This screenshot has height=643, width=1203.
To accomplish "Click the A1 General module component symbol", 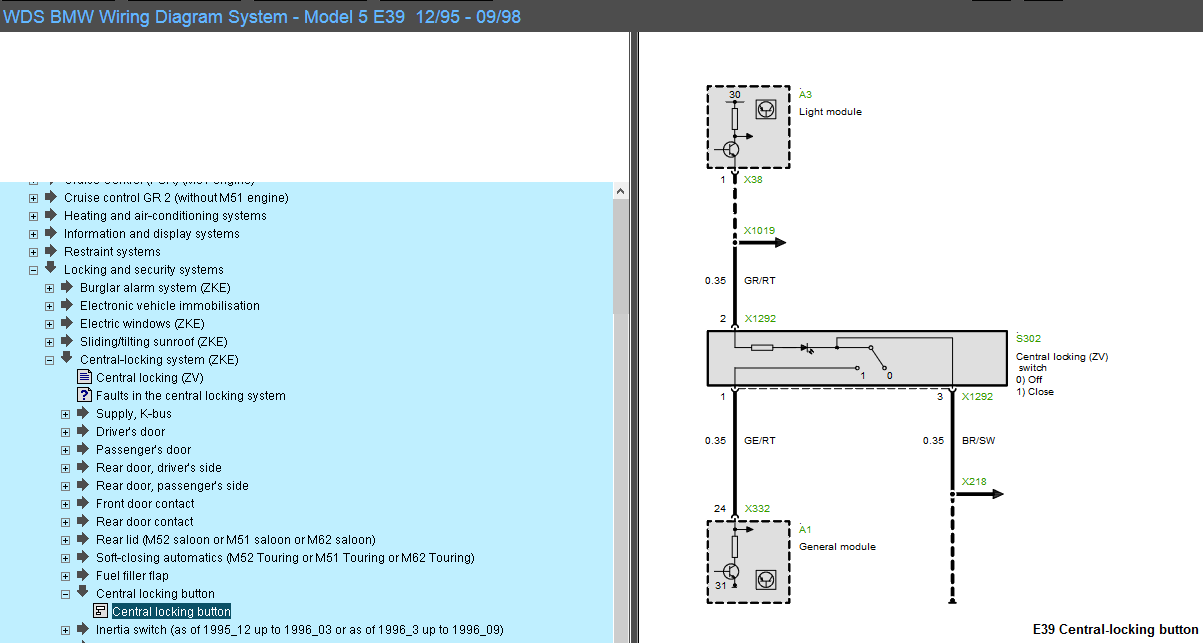I will click(750, 561).
